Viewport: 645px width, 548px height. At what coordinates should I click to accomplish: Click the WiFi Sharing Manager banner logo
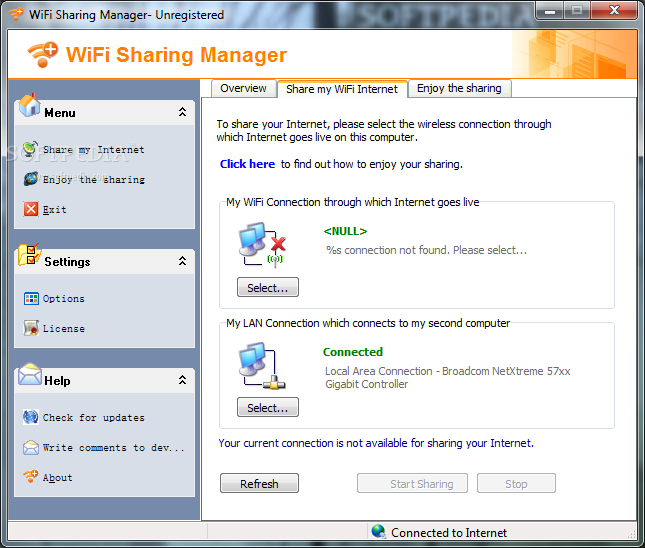tap(43, 54)
